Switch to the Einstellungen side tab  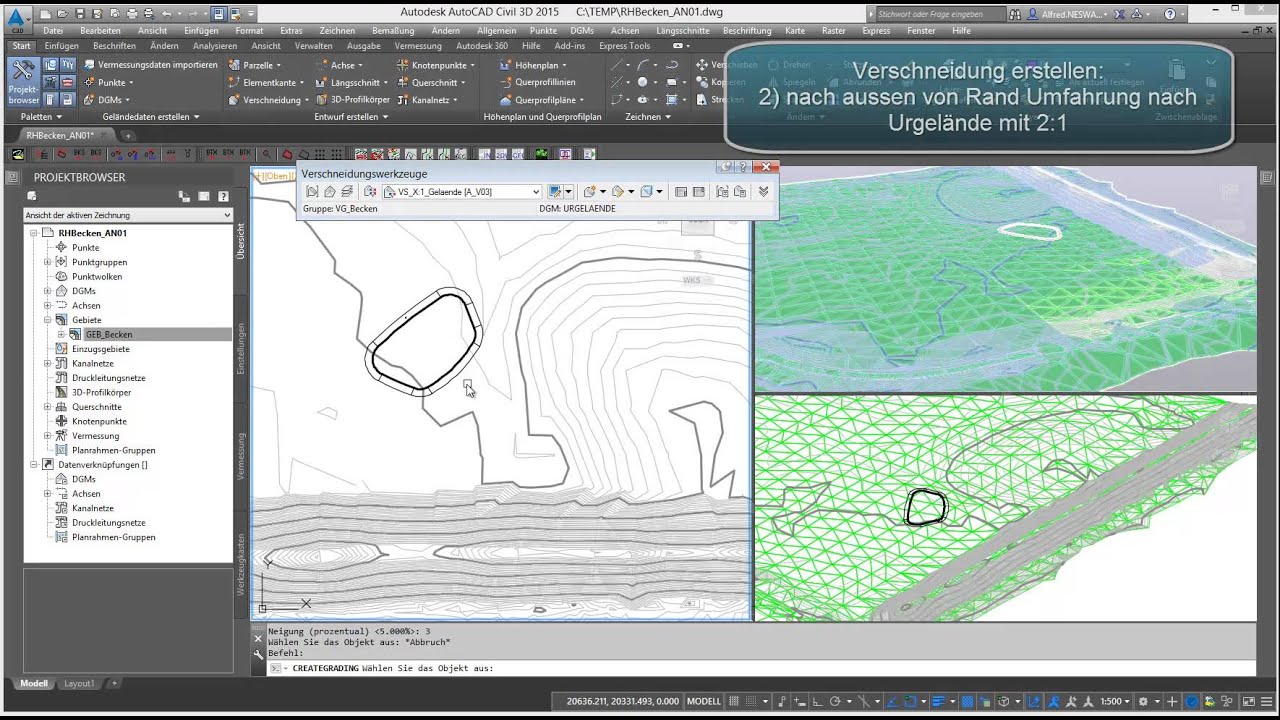coord(241,349)
